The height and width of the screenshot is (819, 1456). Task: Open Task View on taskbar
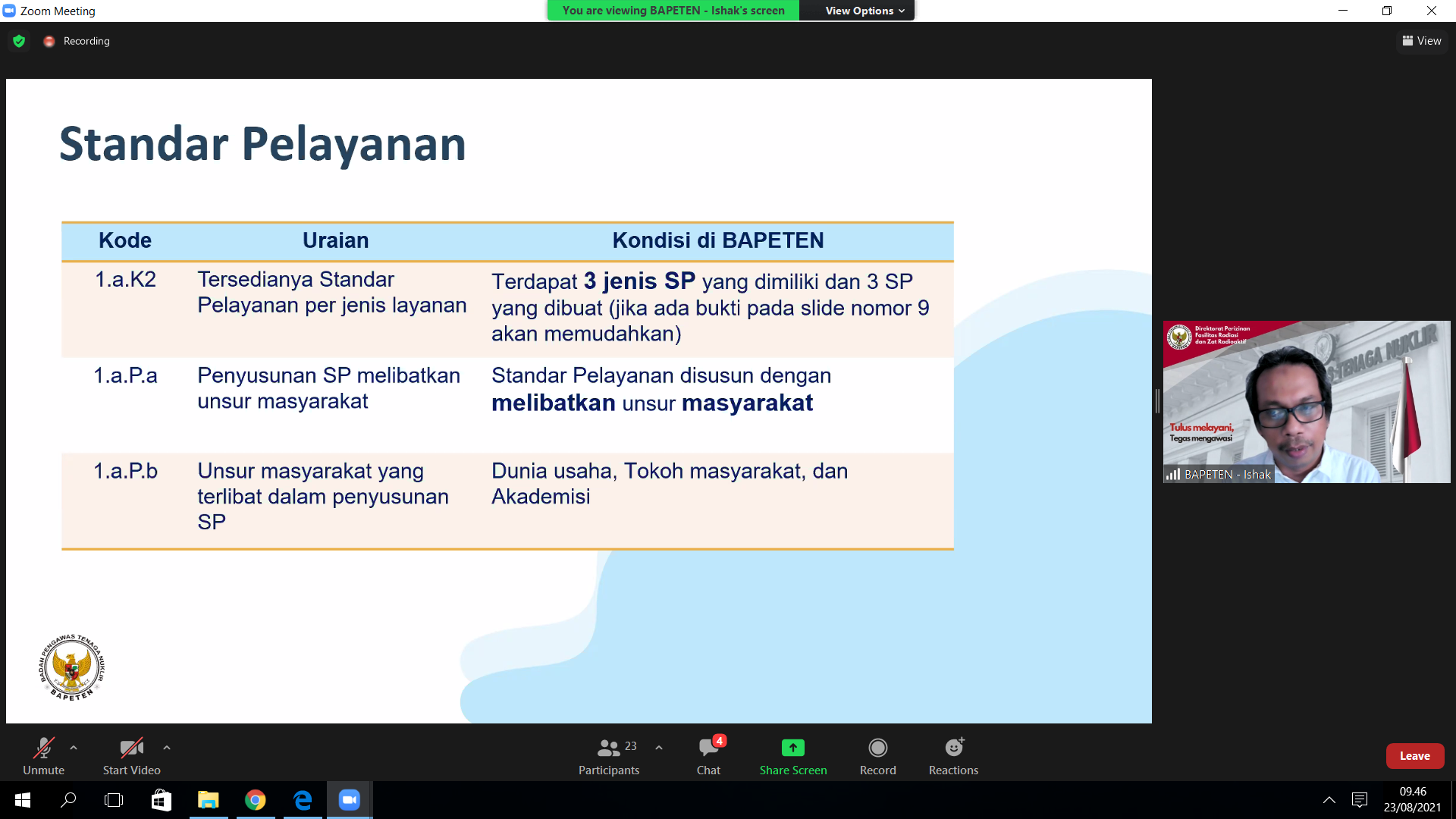(114, 800)
